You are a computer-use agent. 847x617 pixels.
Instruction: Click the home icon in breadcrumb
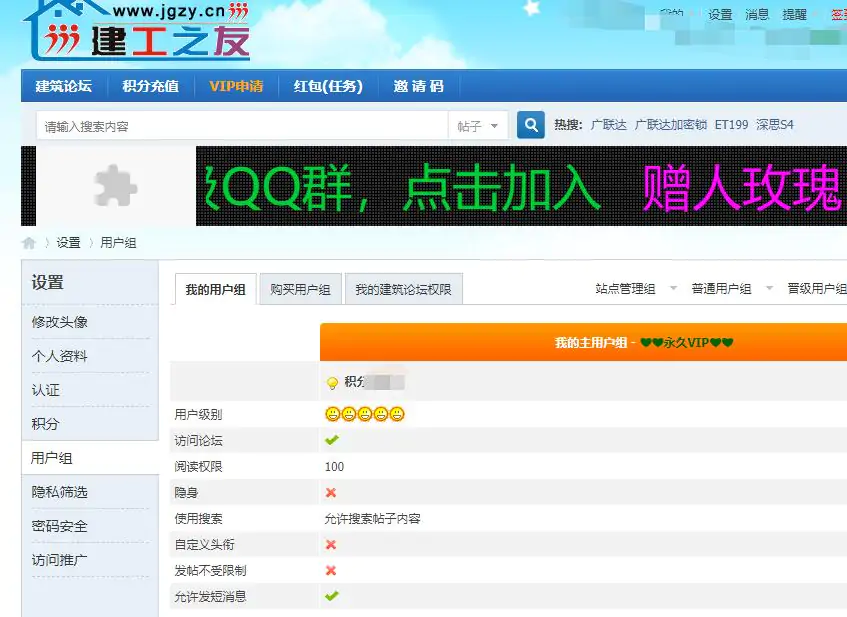(x=29, y=243)
